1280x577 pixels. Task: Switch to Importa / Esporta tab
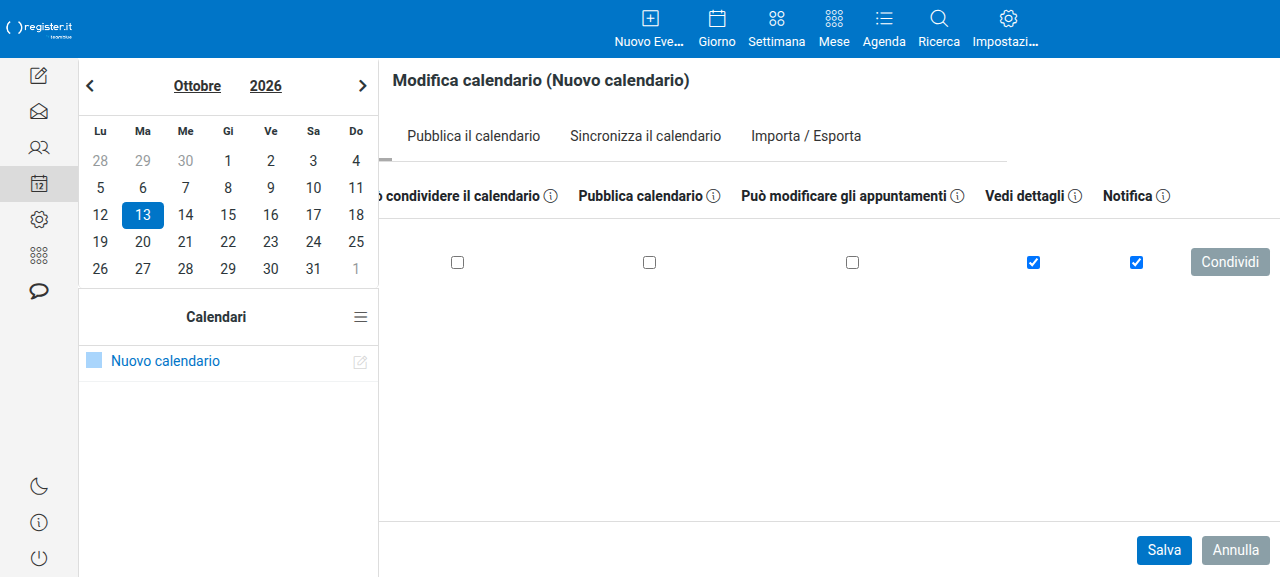click(806, 136)
